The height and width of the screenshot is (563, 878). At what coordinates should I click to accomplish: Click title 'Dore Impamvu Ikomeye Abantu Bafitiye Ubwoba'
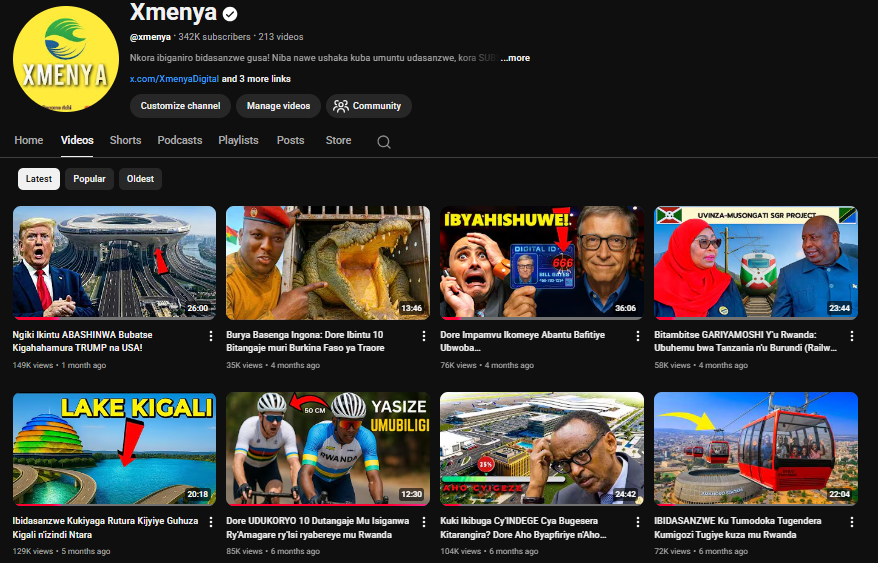click(x=522, y=341)
